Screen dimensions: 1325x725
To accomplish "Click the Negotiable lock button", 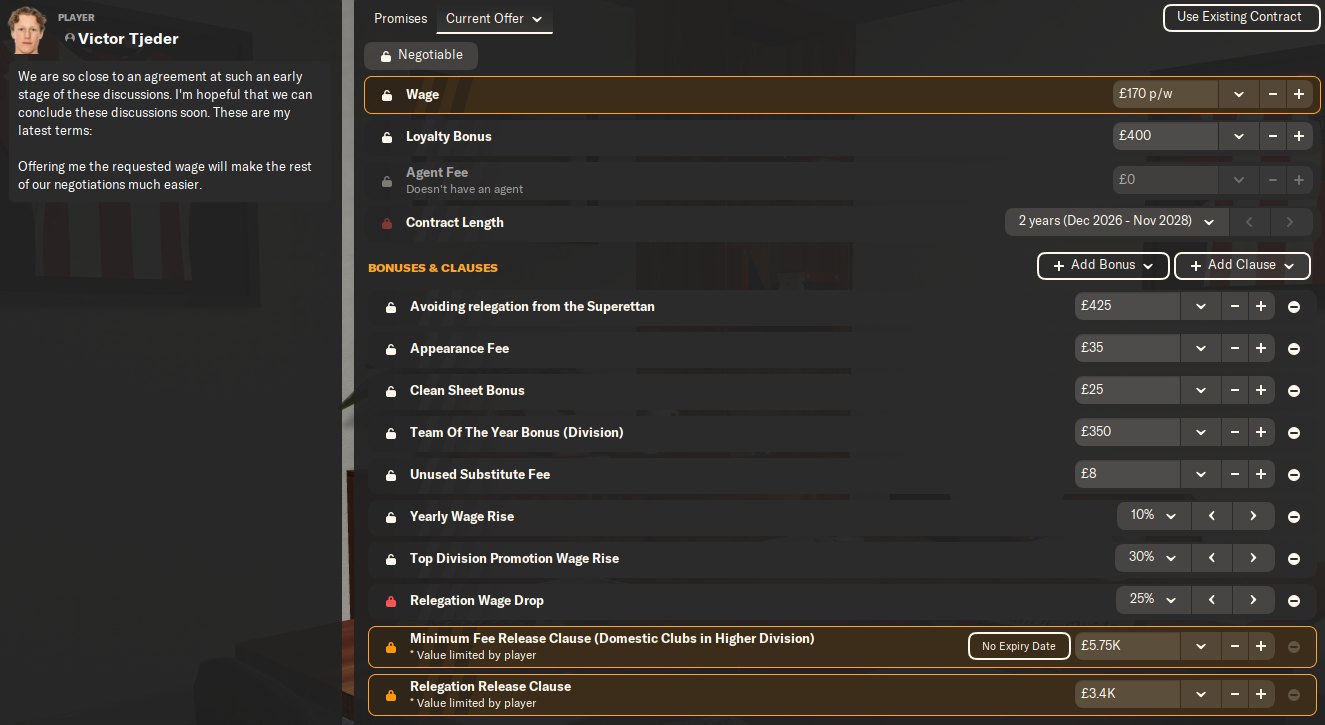I will coord(421,55).
